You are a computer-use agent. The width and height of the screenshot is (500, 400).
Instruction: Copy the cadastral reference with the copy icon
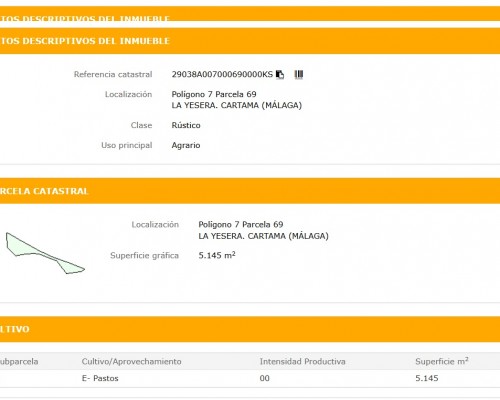click(x=280, y=75)
